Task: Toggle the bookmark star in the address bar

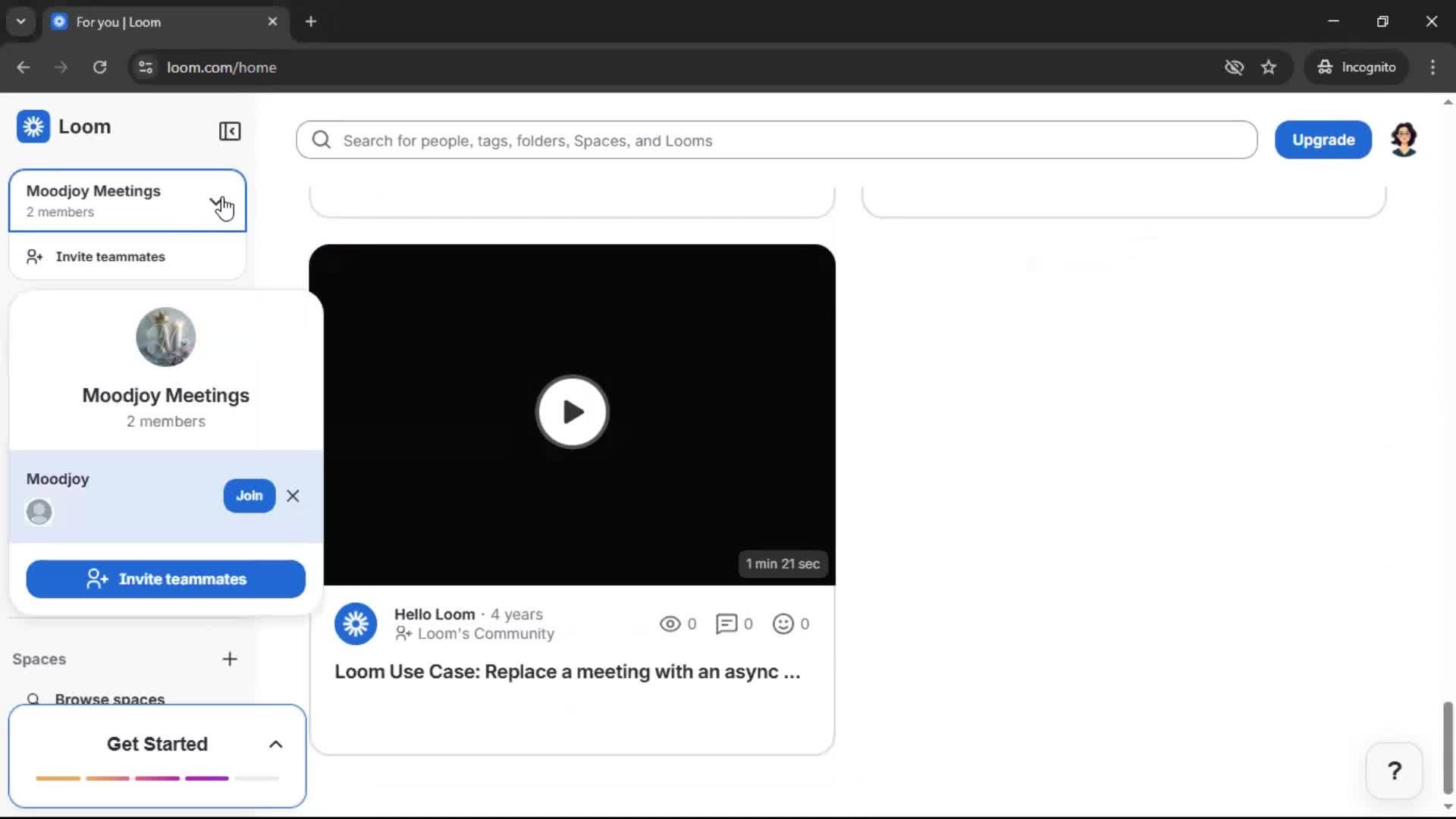Action: 1269,67
